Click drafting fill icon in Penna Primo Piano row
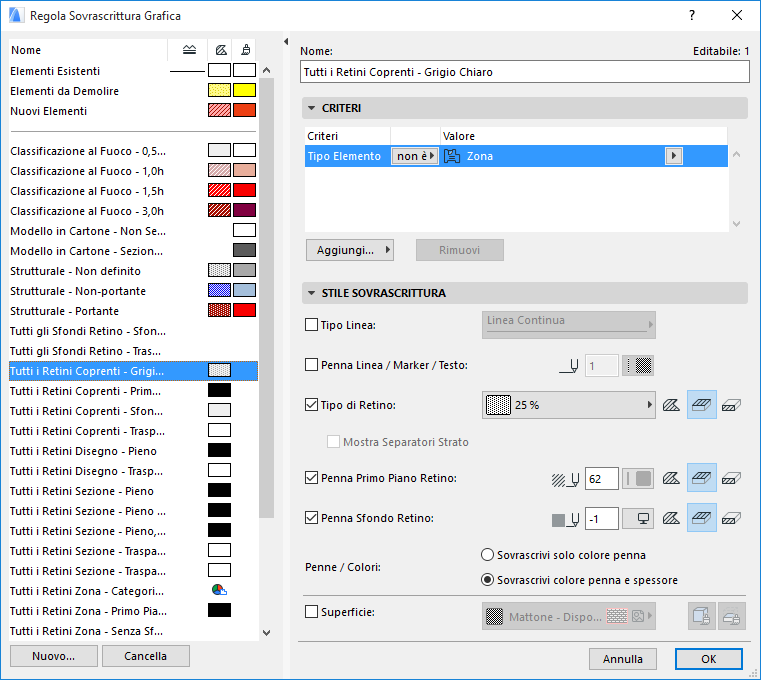 (671, 479)
